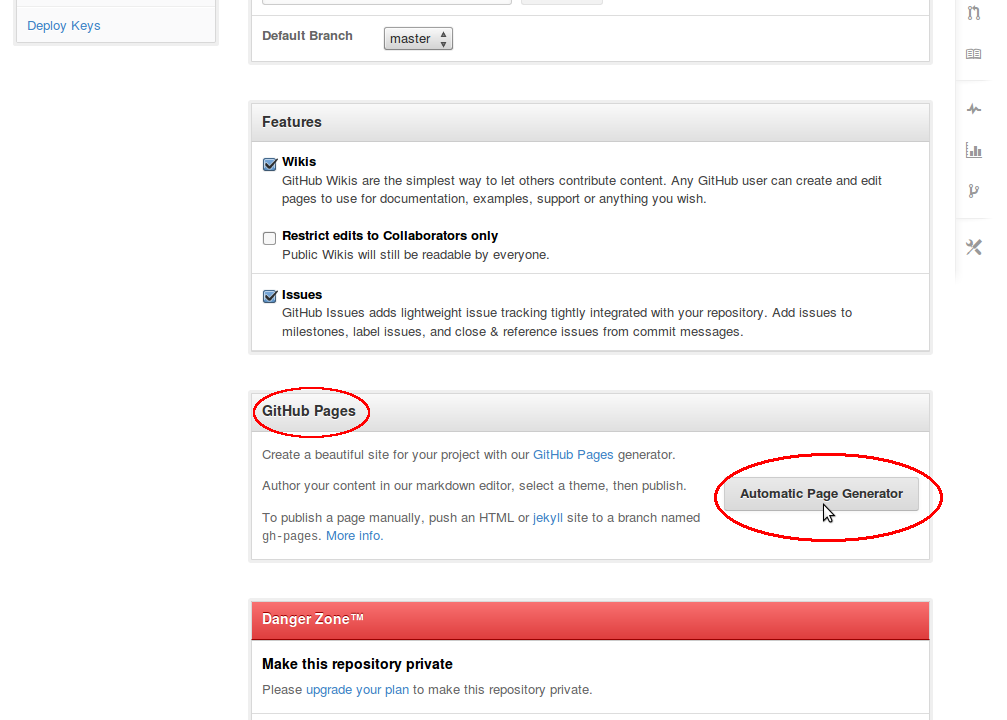The height and width of the screenshot is (720, 1007).
Task: Click the Issues label text
Action: [x=302, y=295]
